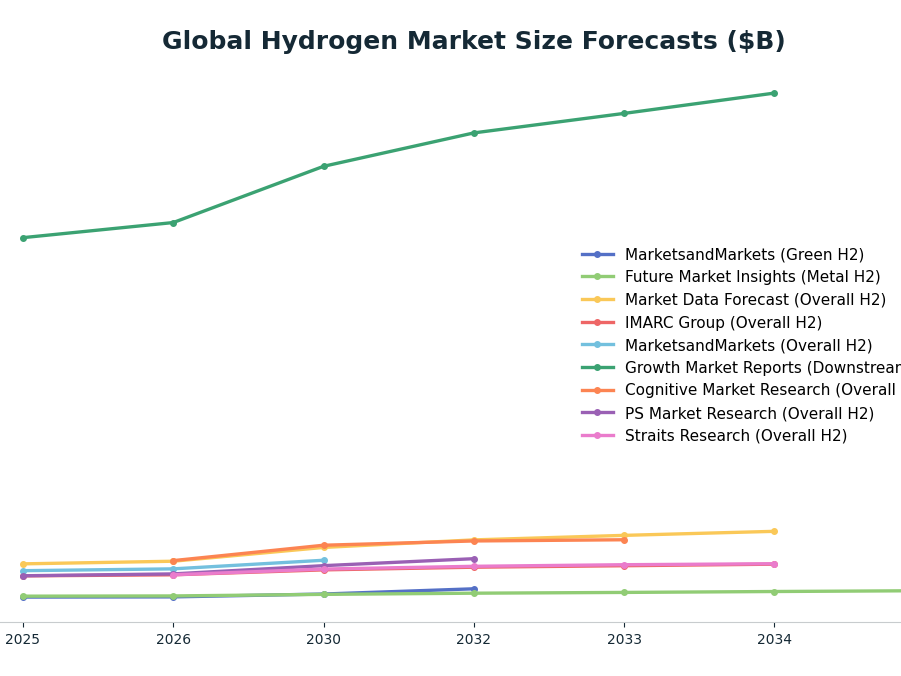Screen dimensions: 901x676
Task: Click the purple swatch for PS Market Research
Action: pyautogui.click(x=598, y=413)
